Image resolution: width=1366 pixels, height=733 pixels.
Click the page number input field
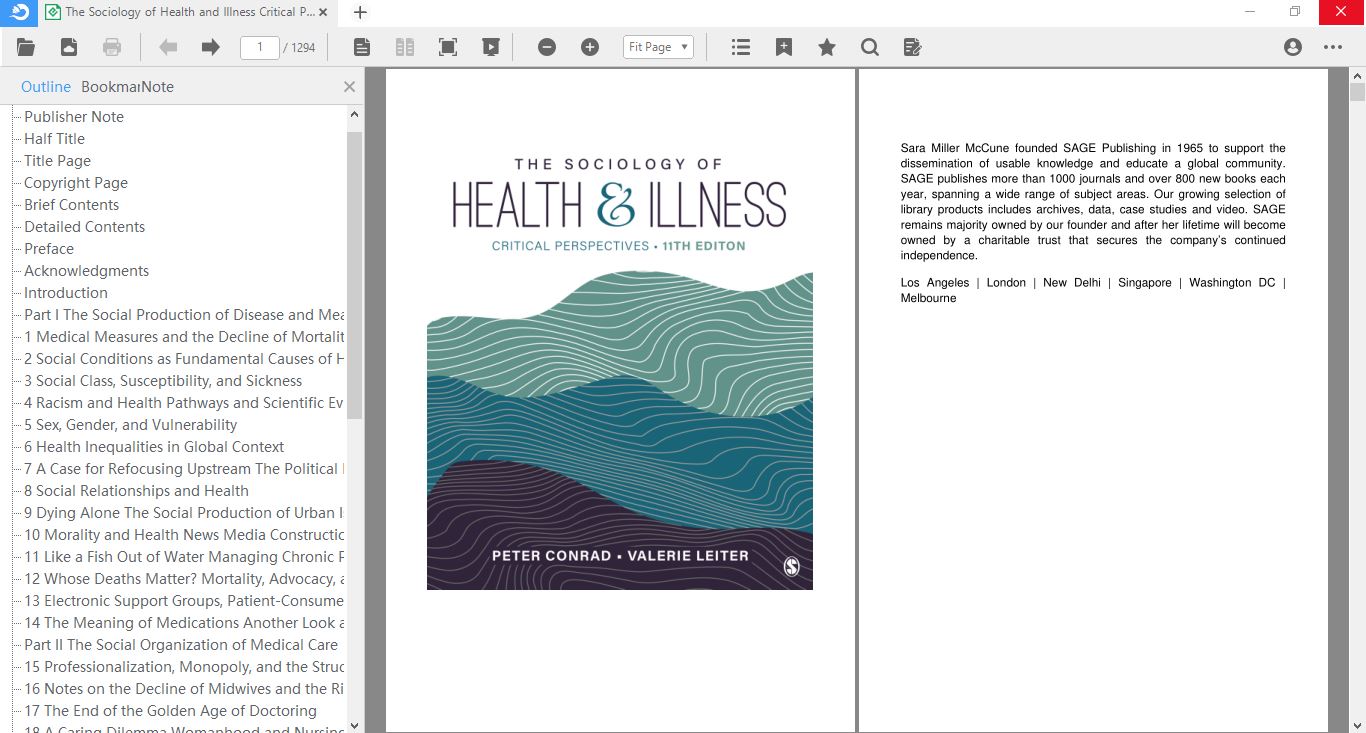(x=260, y=47)
